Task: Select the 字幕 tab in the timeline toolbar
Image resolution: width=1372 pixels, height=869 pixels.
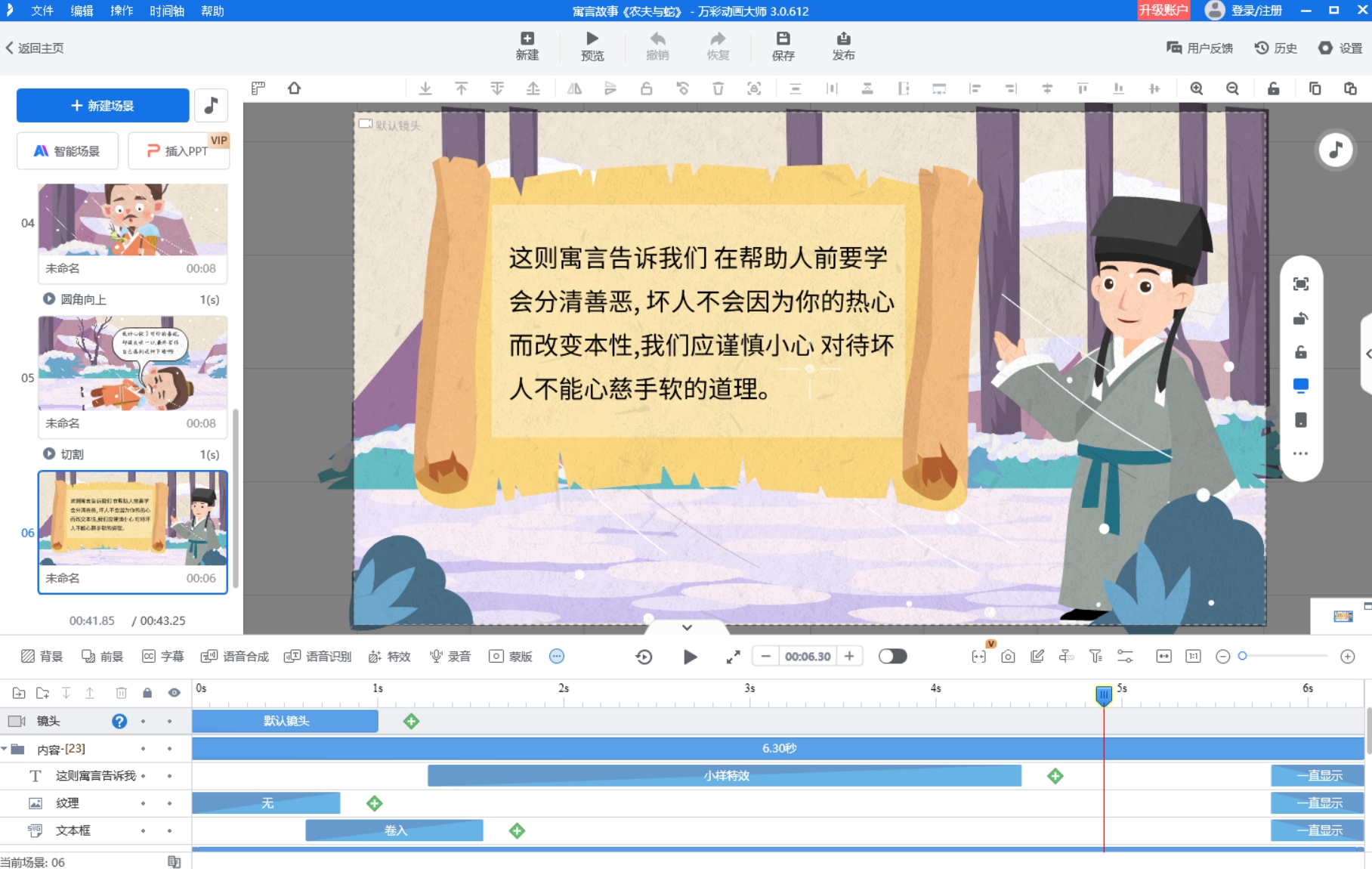Action: tap(162, 656)
